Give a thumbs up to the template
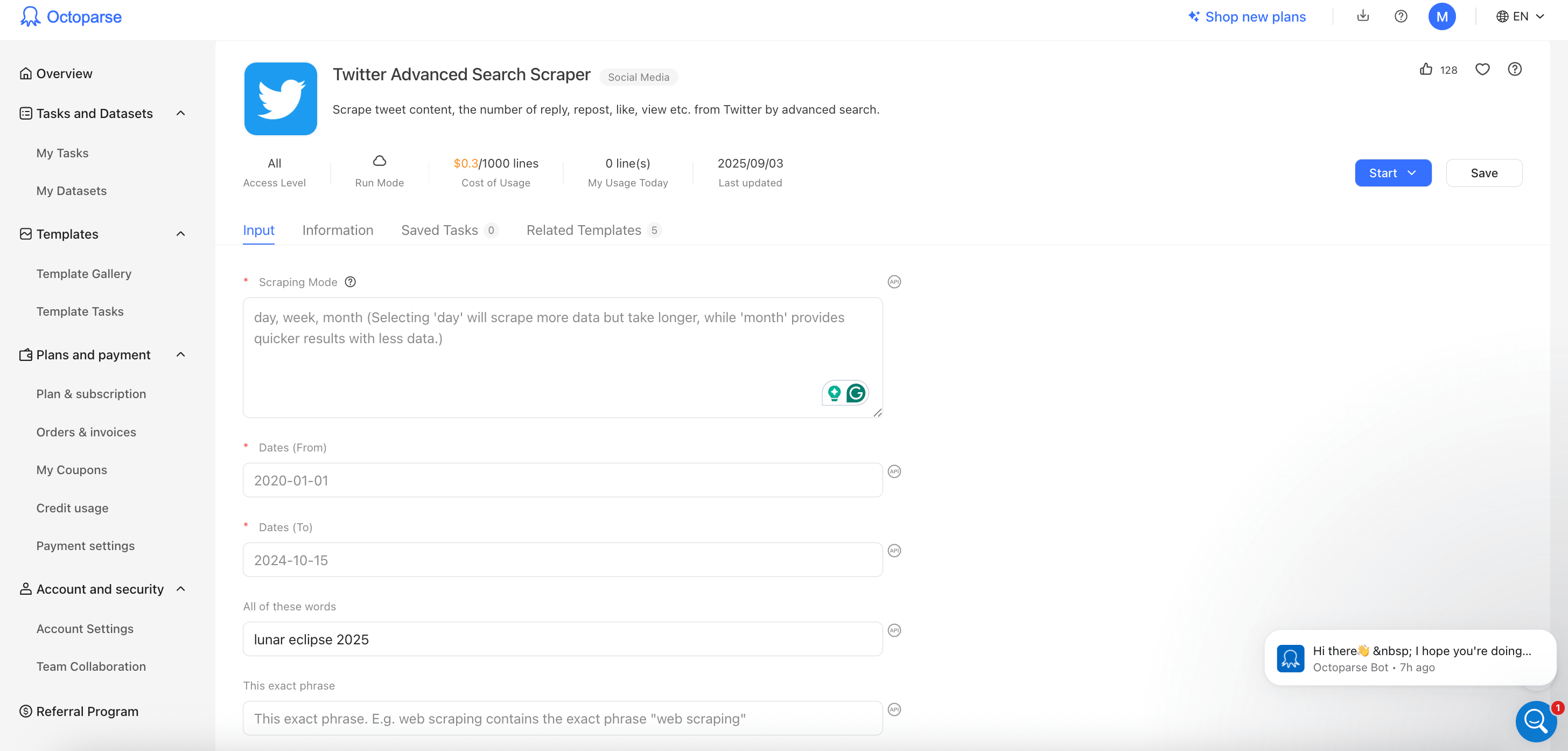The width and height of the screenshot is (1568, 751). (1425, 70)
